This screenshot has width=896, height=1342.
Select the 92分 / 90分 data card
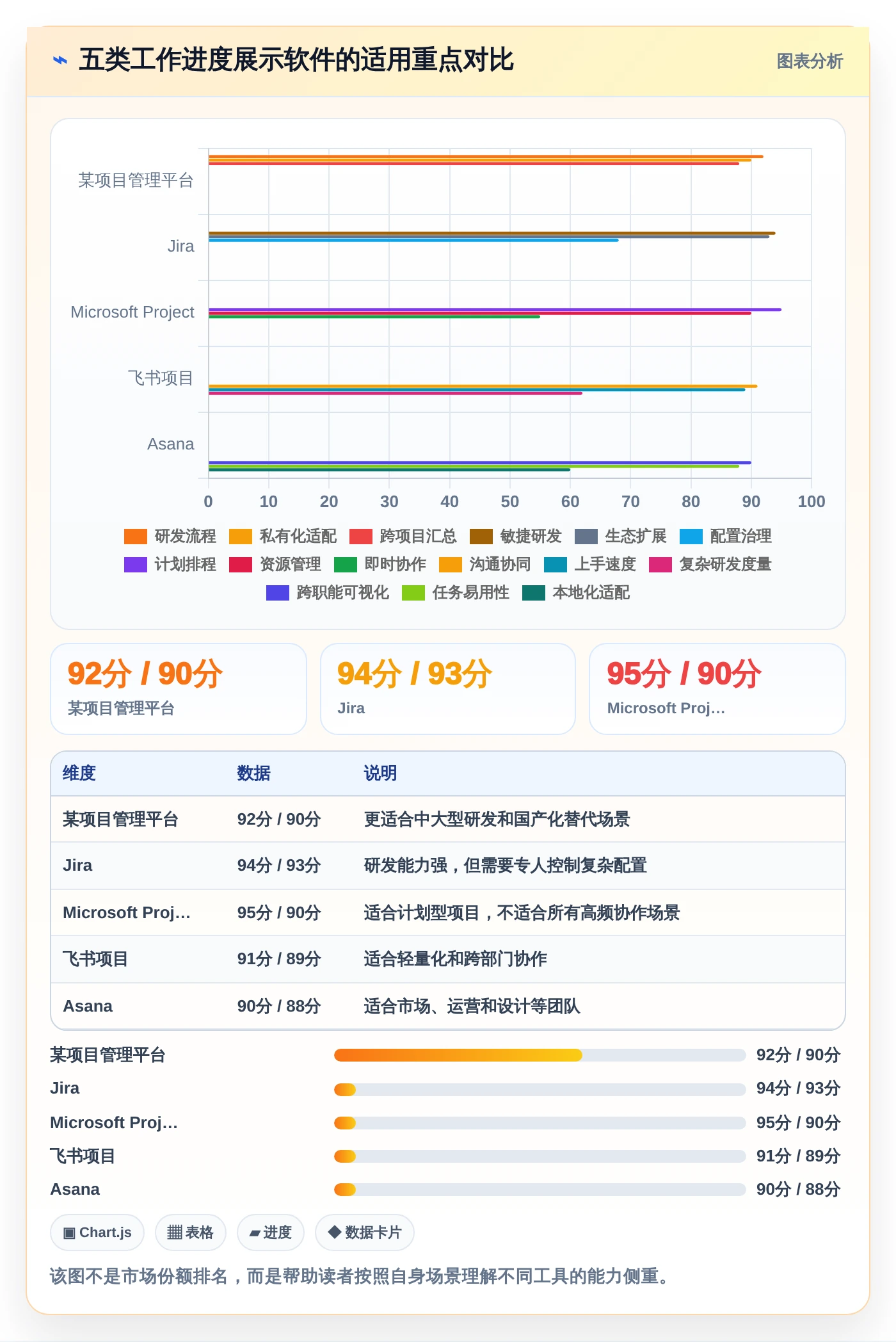[x=179, y=689]
